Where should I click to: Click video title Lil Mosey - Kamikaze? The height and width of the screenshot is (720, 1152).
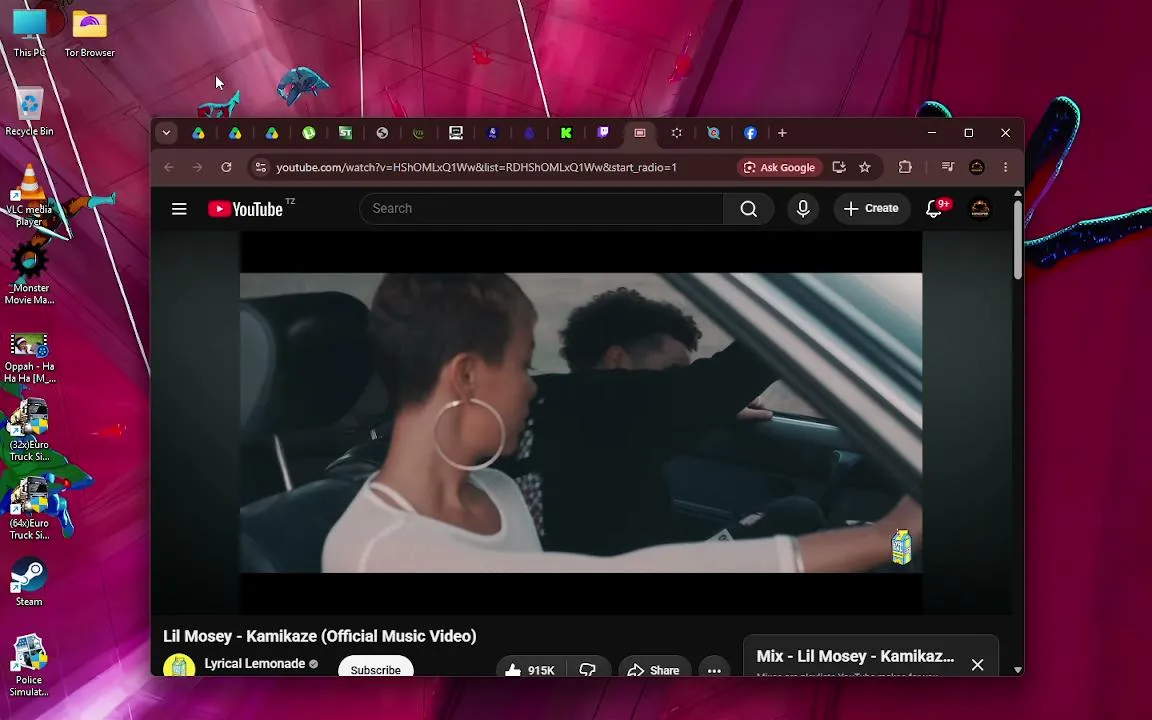coord(320,636)
